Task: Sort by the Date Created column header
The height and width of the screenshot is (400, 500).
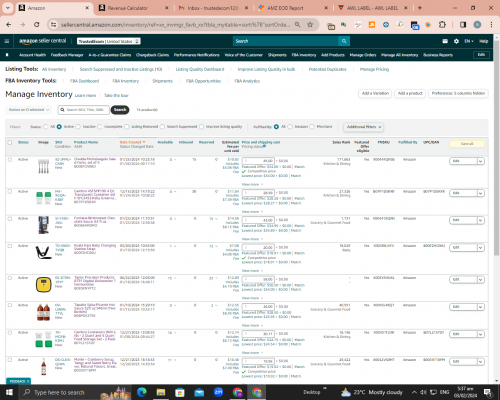Action: click(132, 142)
